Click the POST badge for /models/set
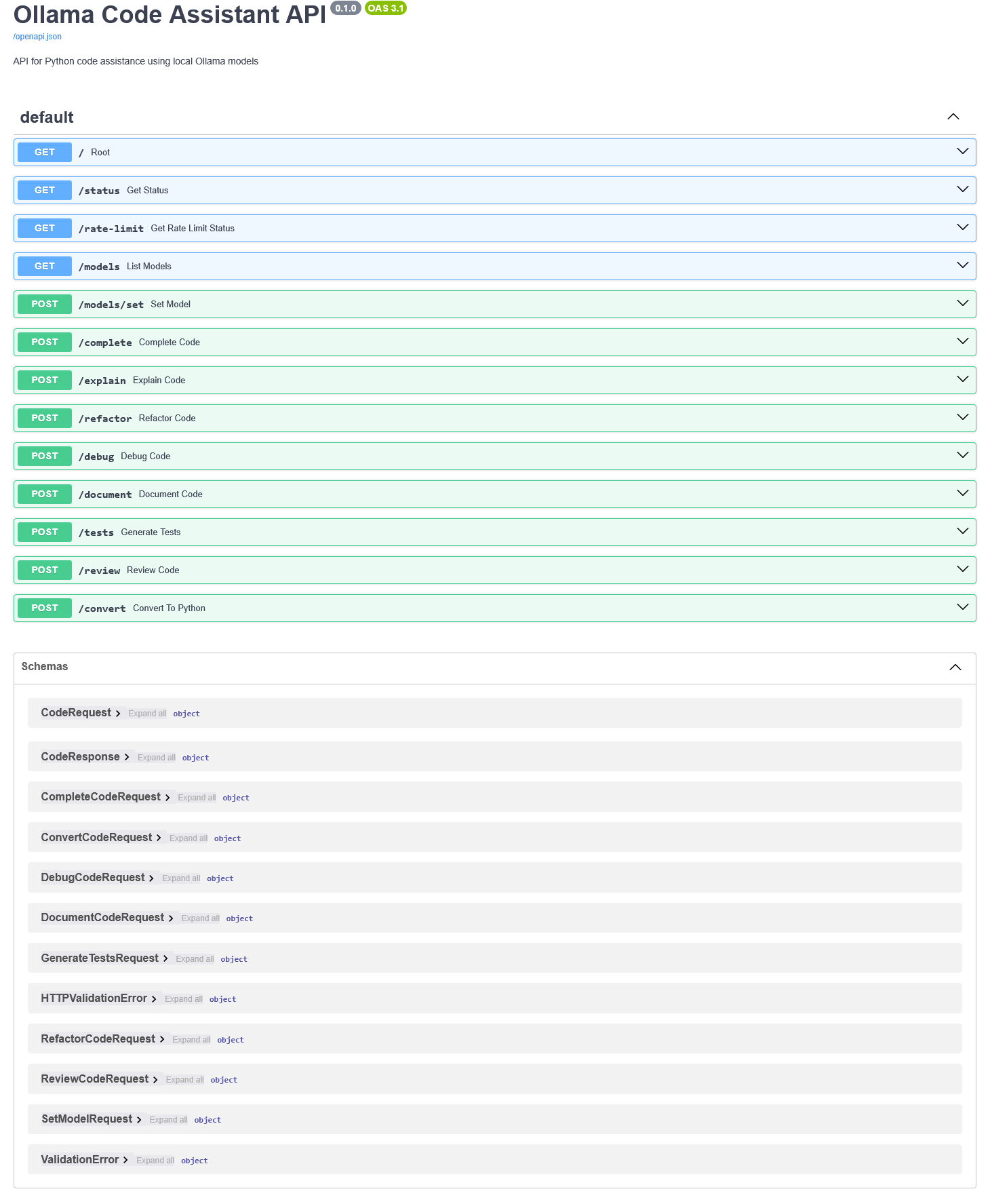 coord(45,305)
